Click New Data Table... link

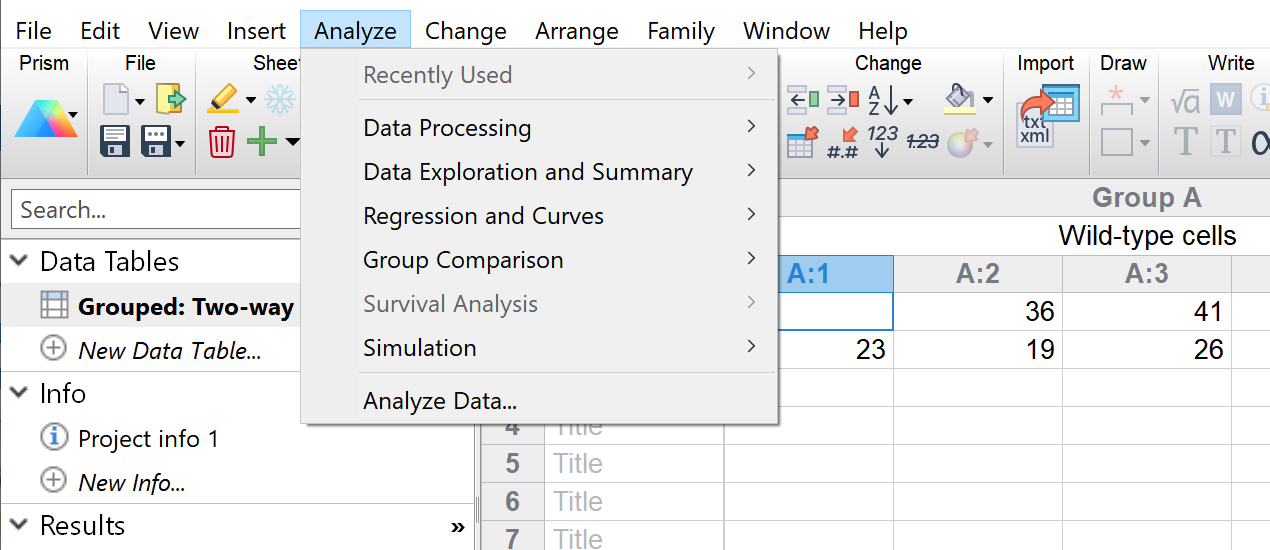click(169, 351)
